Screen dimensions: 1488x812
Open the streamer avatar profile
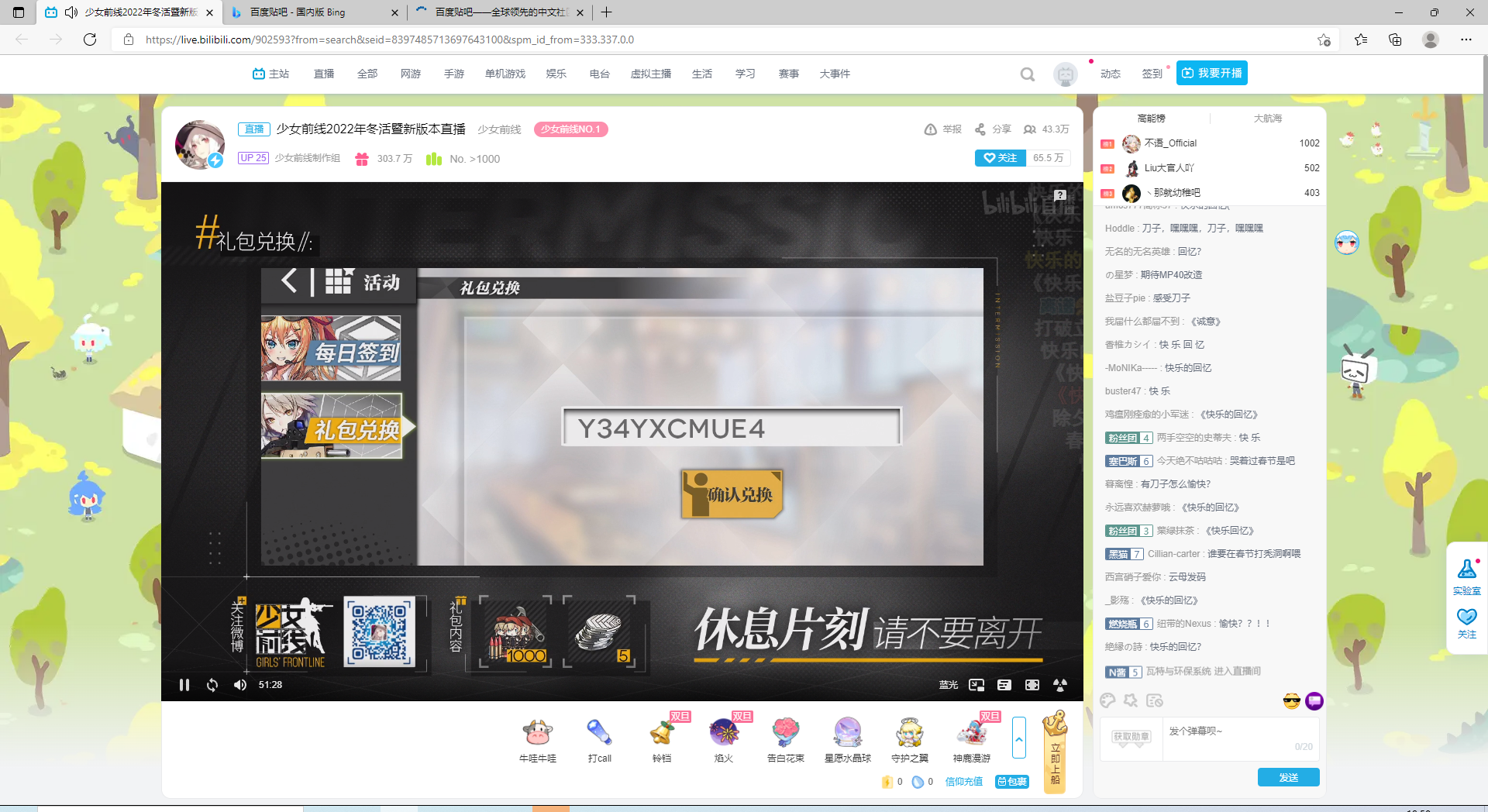point(200,144)
